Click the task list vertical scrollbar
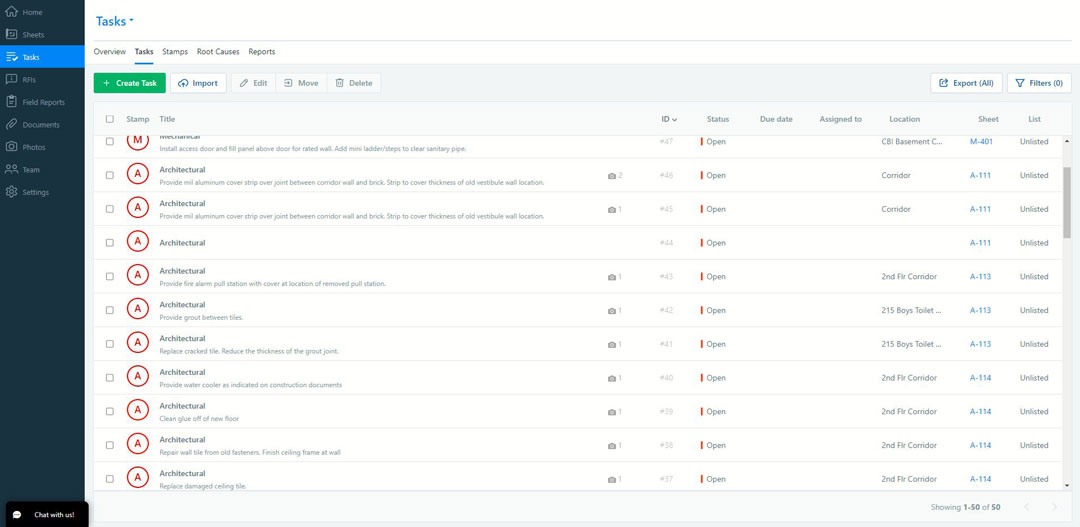Screen dimensions: 1080x527 pos(1066,200)
